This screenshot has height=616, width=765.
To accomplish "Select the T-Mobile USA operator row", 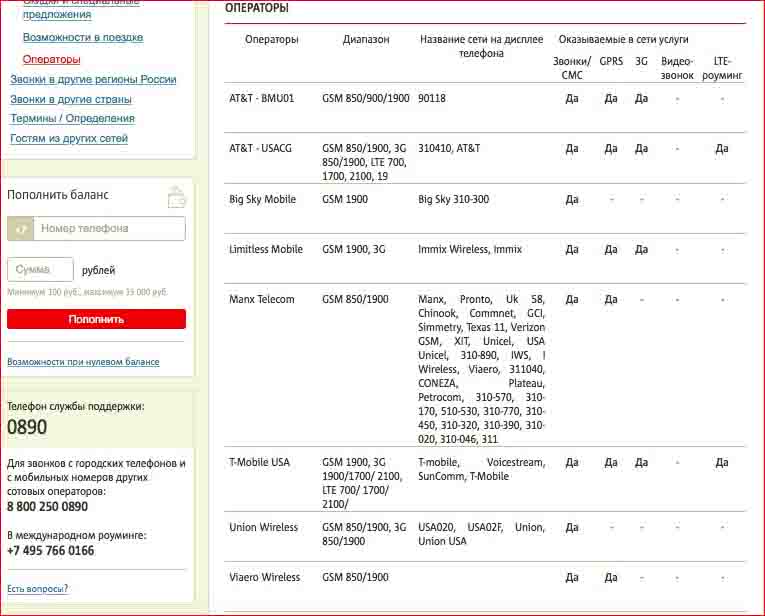I will point(260,462).
